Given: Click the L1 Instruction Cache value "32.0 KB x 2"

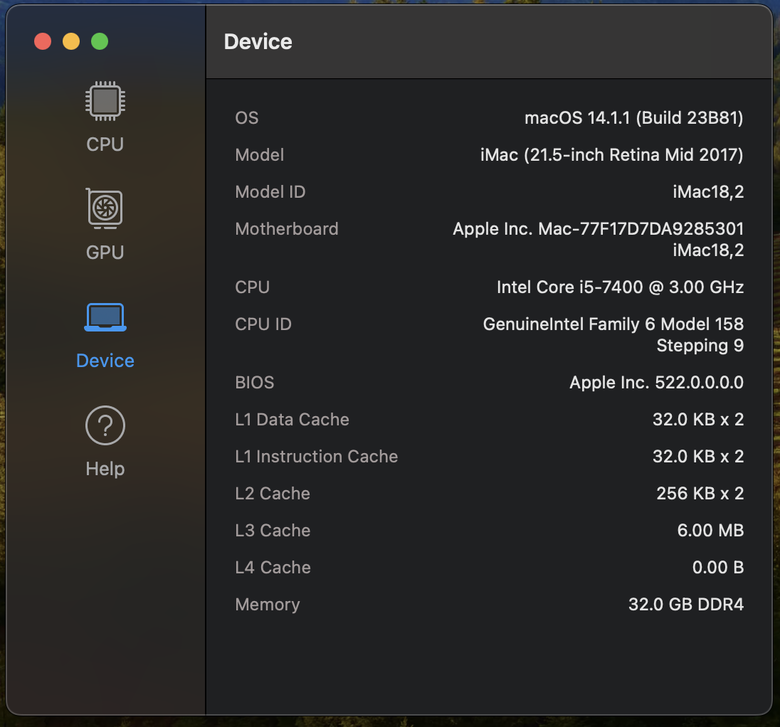Looking at the screenshot, I should coord(698,456).
